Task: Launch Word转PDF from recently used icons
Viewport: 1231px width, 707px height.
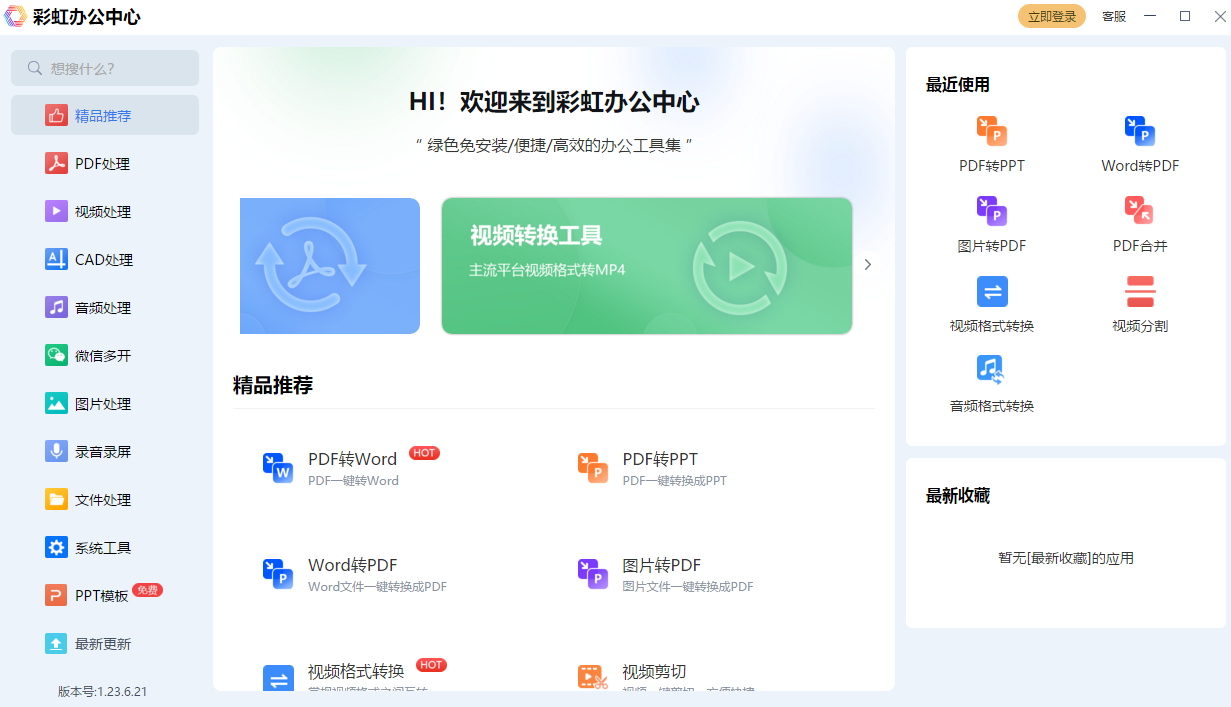Action: click(x=1140, y=131)
